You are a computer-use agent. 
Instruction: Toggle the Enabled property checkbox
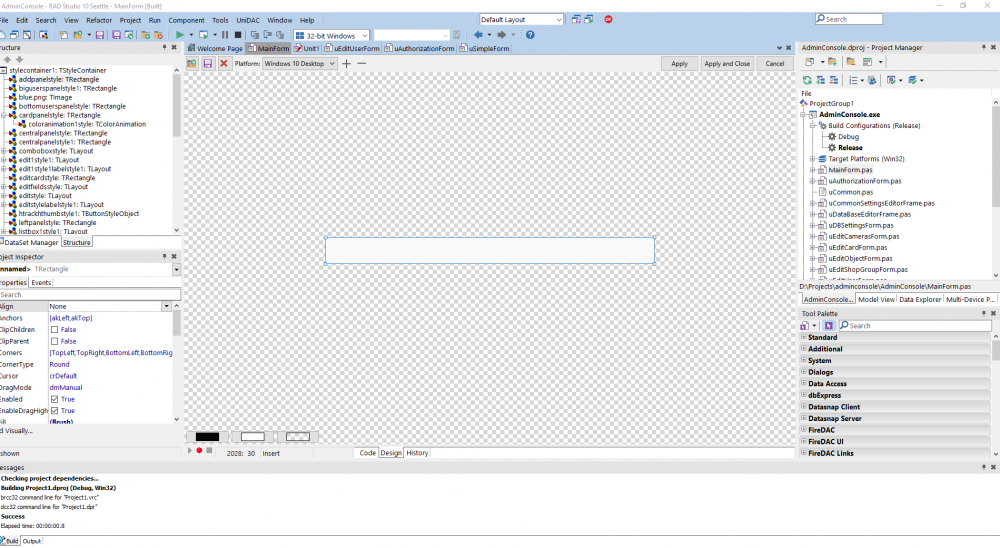[x=54, y=399]
